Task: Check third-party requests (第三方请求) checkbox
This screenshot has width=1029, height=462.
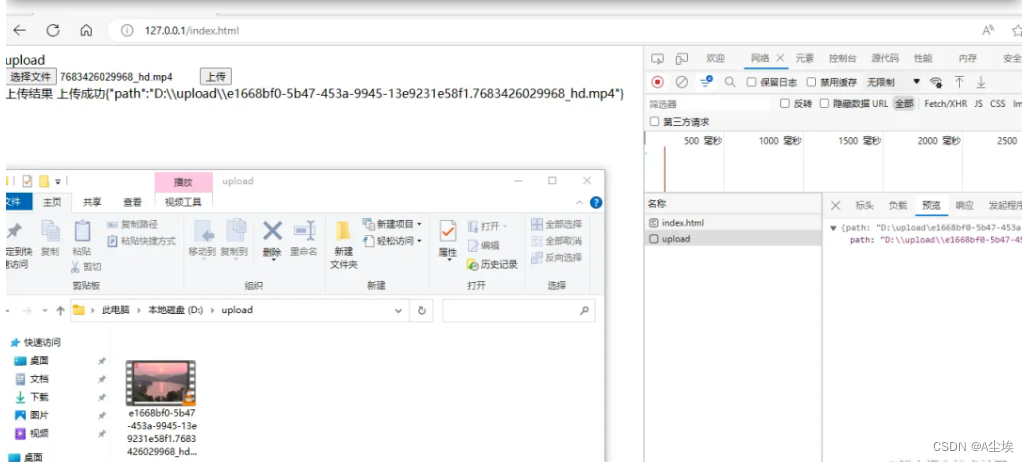Action: point(654,121)
